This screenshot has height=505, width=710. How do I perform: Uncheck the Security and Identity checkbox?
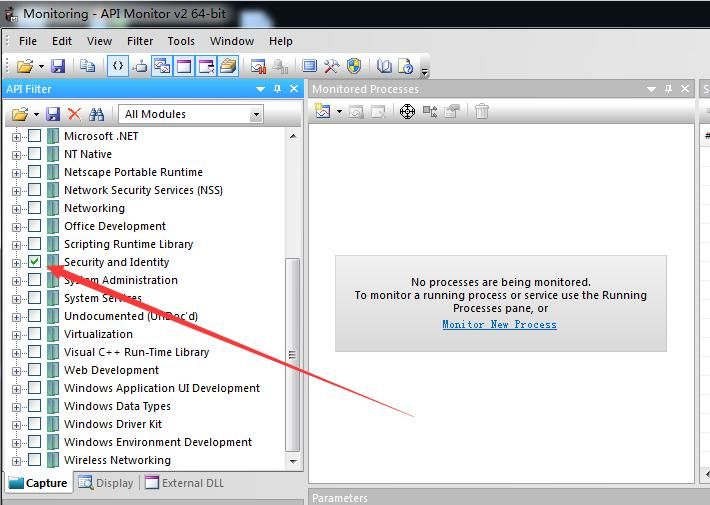click(35, 262)
